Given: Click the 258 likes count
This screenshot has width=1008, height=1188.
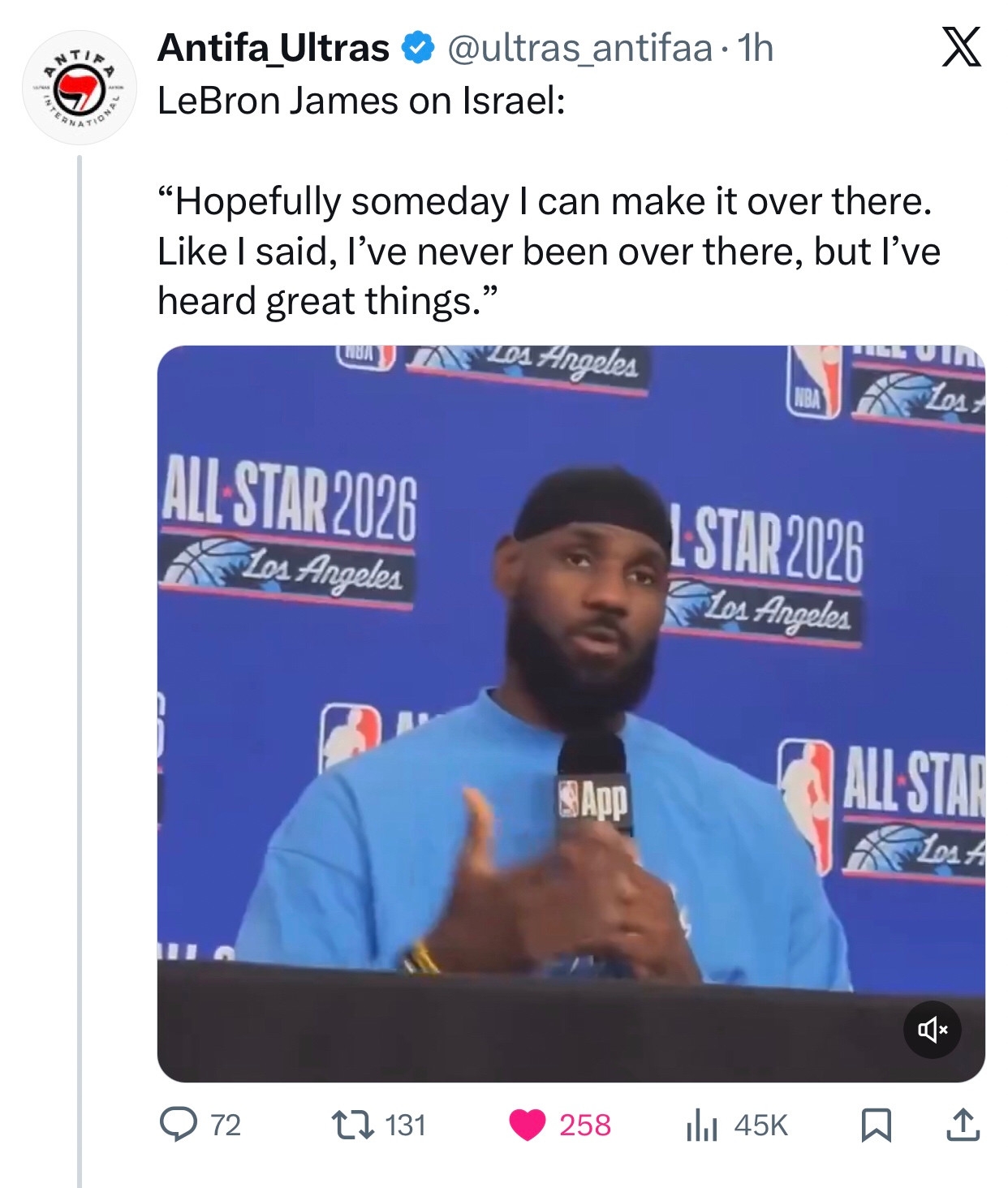Looking at the screenshot, I should (x=584, y=1126).
